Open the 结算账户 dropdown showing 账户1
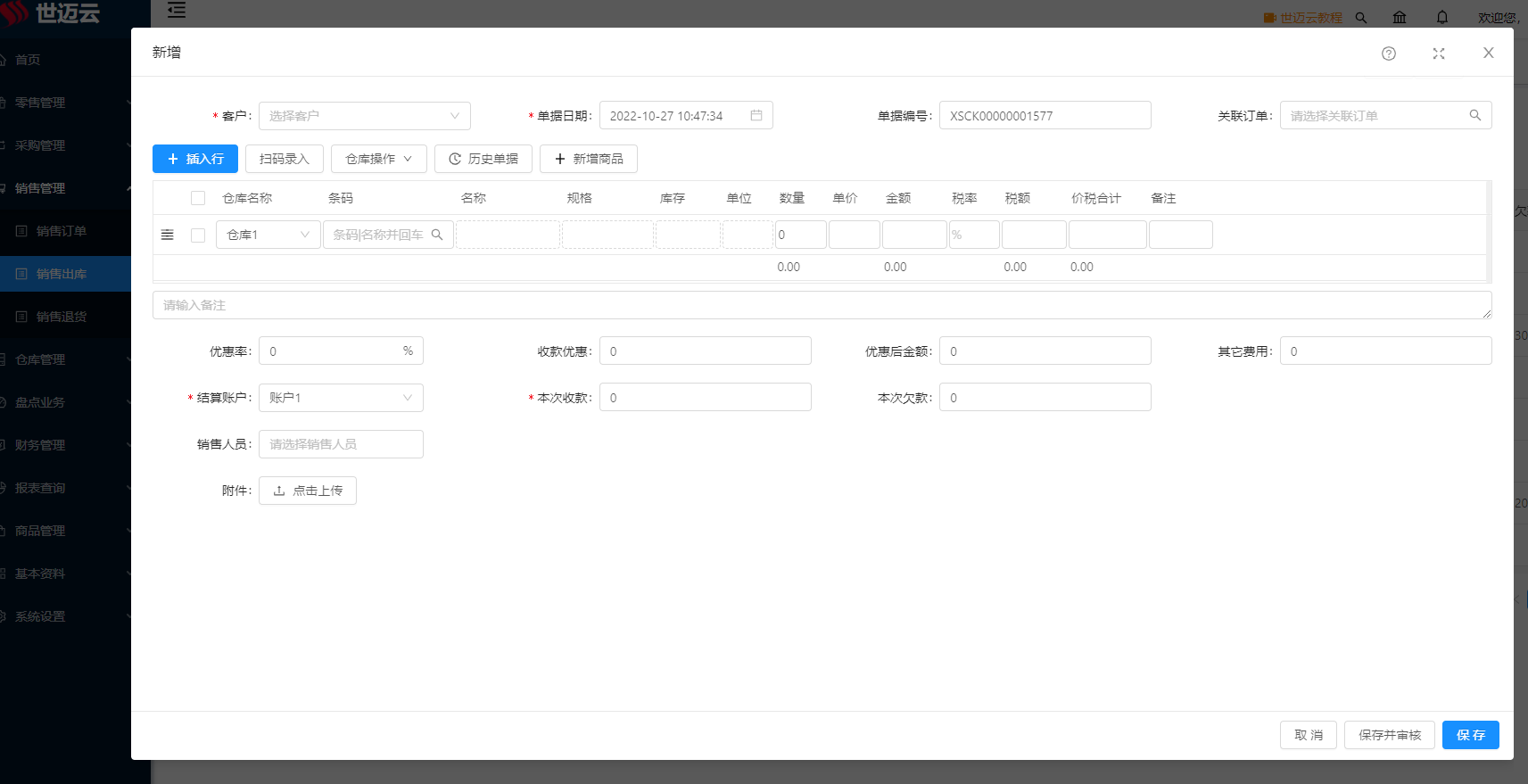1528x784 pixels. click(x=341, y=398)
